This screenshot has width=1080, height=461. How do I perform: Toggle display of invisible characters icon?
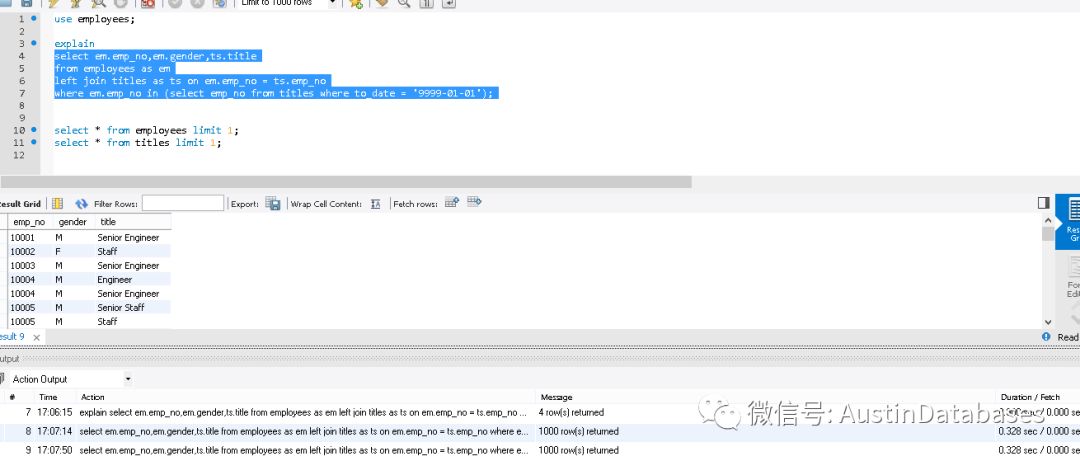[x=426, y=3]
